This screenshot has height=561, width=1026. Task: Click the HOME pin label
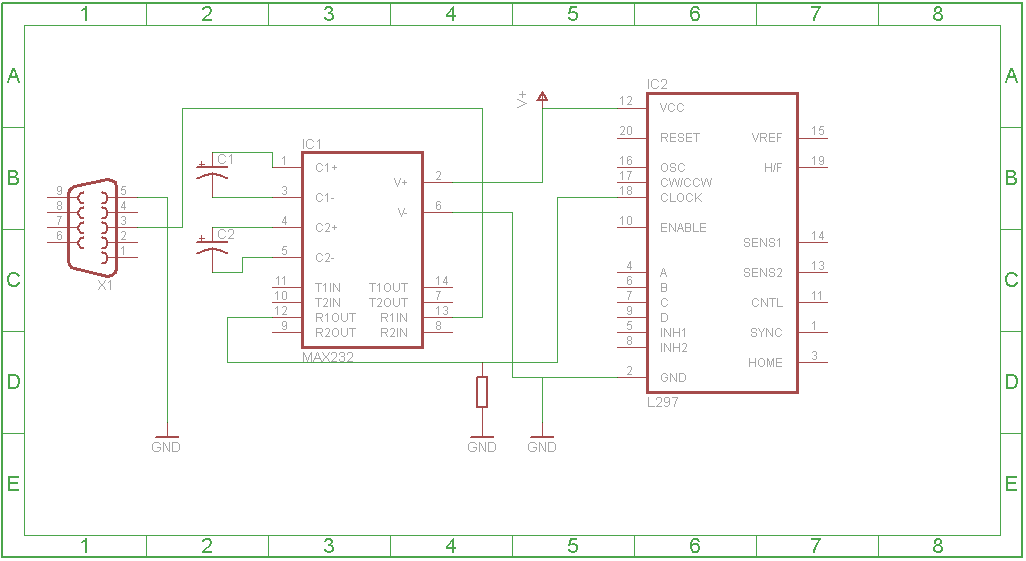tap(765, 363)
